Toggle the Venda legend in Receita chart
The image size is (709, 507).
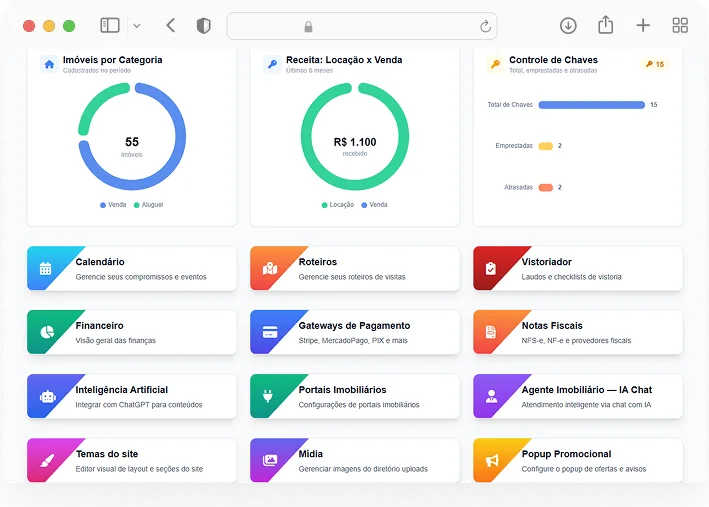(x=374, y=205)
